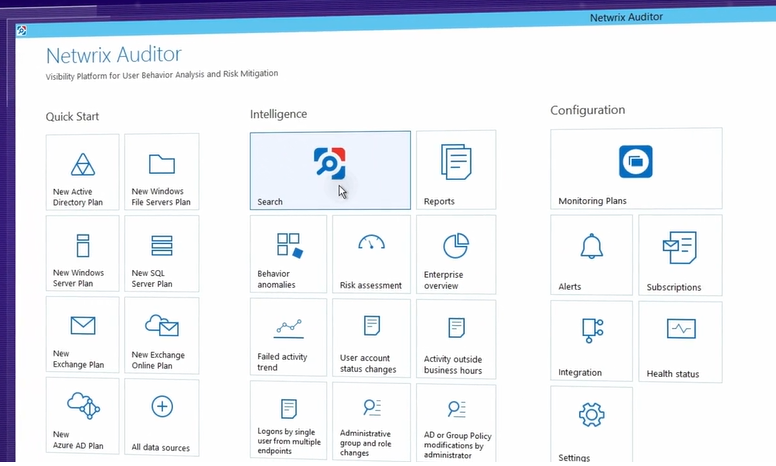776x466 pixels.
Task: Launch the Search tile under Intelligence
Action: point(330,170)
